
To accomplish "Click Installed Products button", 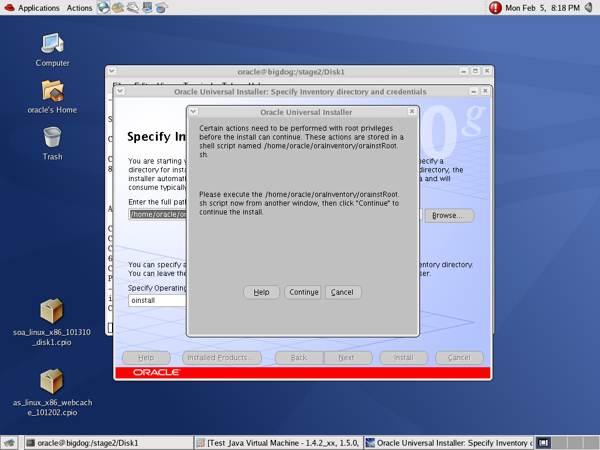I will pos(222,358).
